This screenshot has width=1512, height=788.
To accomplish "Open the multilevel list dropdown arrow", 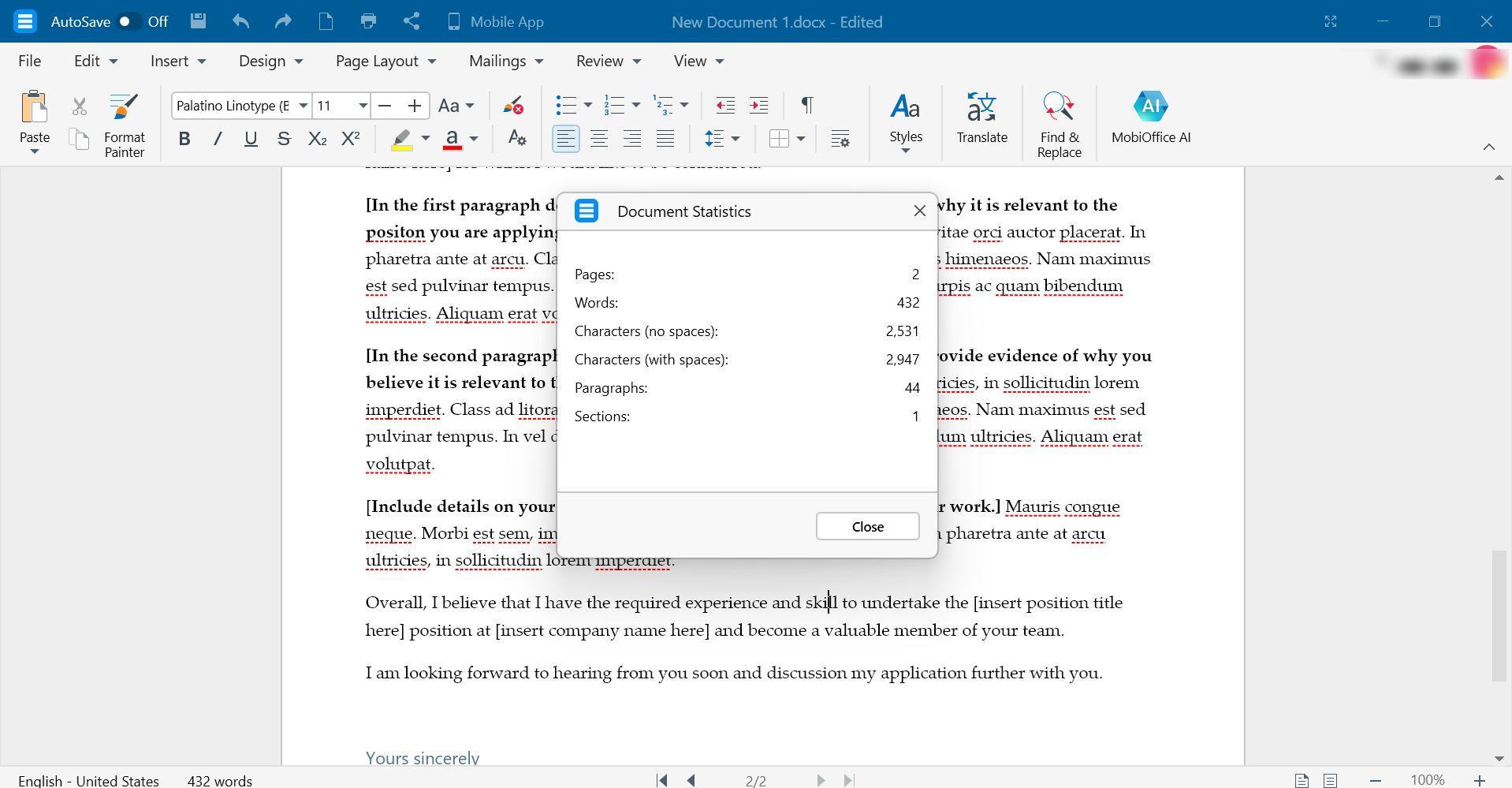I will (x=684, y=105).
